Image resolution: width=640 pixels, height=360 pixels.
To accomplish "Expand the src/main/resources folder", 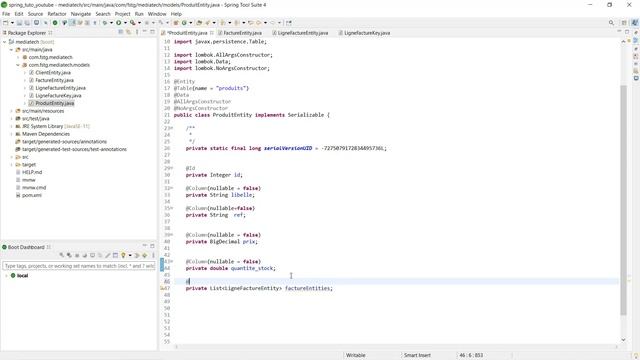I will (11, 111).
